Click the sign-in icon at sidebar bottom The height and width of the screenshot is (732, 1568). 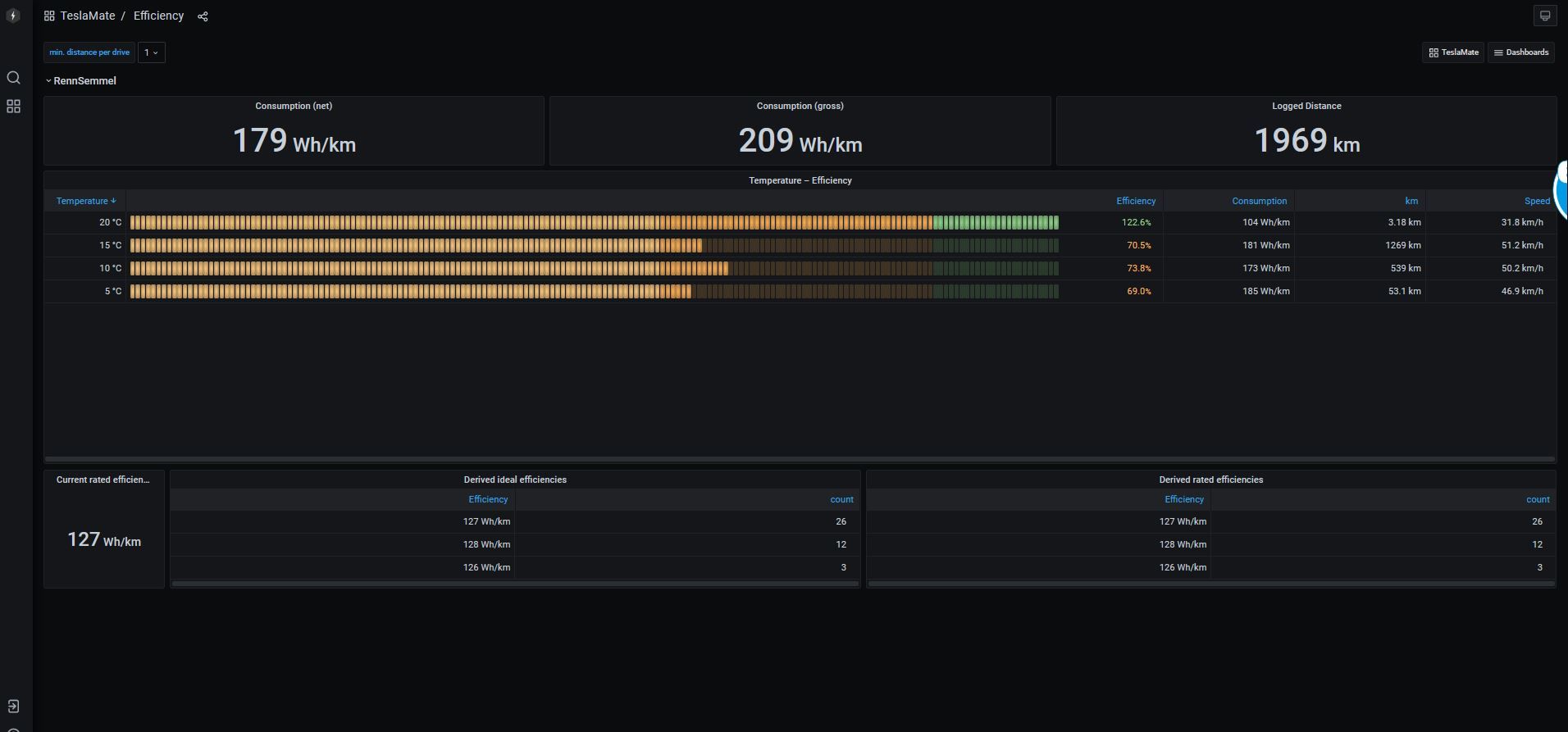(x=13, y=706)
